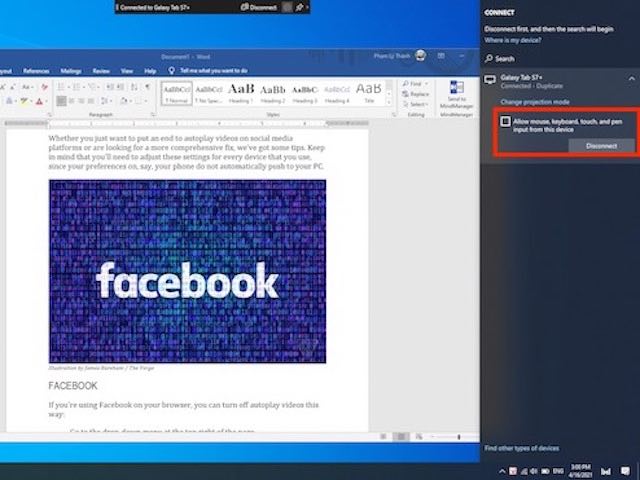The image size is (640, 480).
Task: Open the Help ribbon tab
Action: pyautogui.click(x=150, y=71)
